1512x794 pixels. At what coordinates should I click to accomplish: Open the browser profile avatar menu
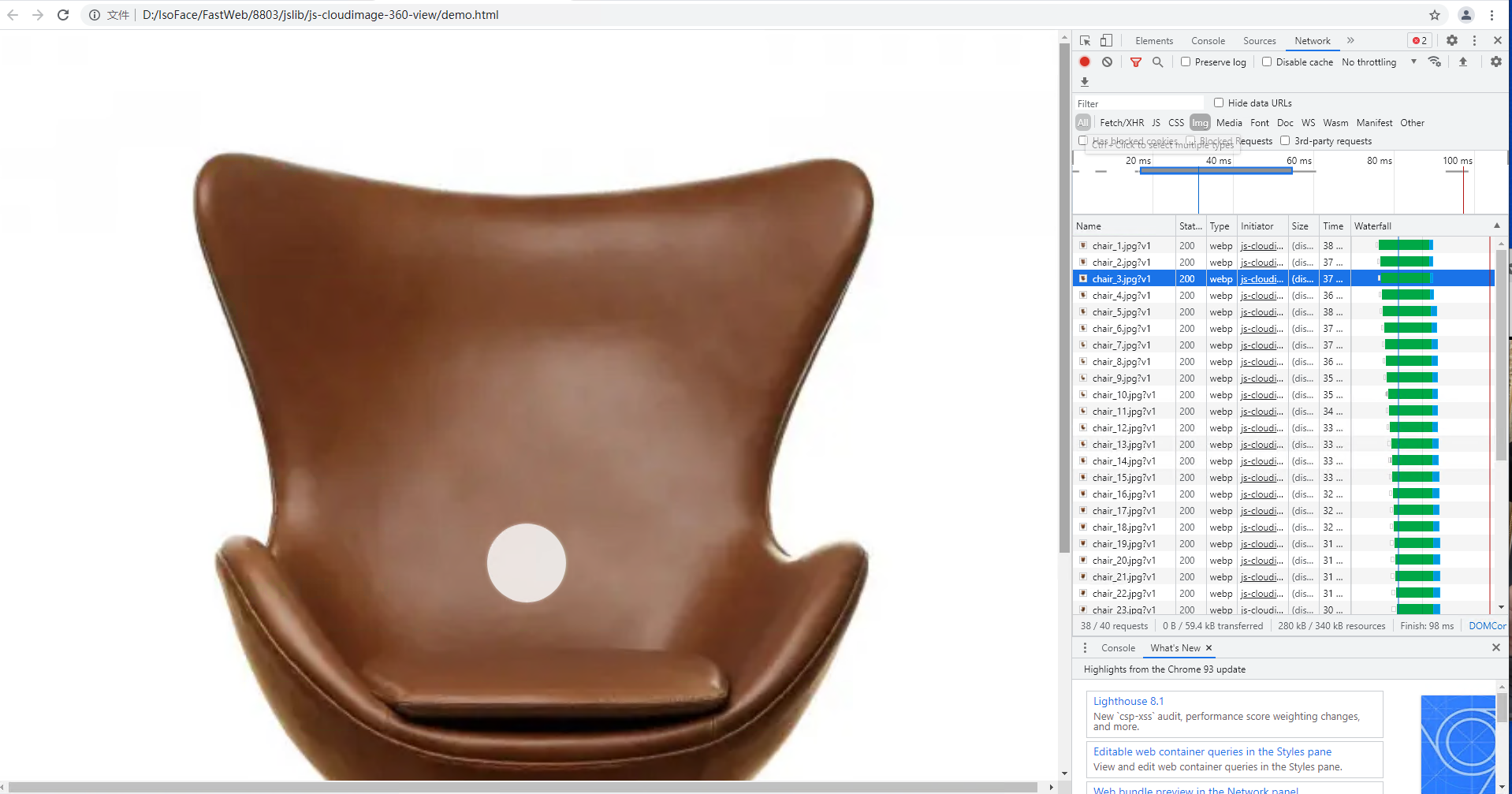point(1466,15)
